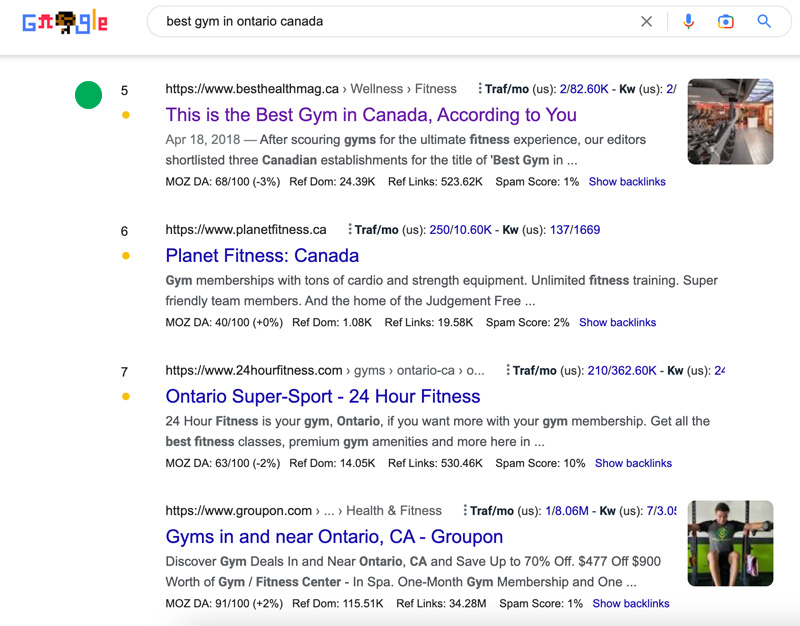
Task: Click 'MOZ DA: 40/100 (+0%)' text
Action: coord(224,322)
